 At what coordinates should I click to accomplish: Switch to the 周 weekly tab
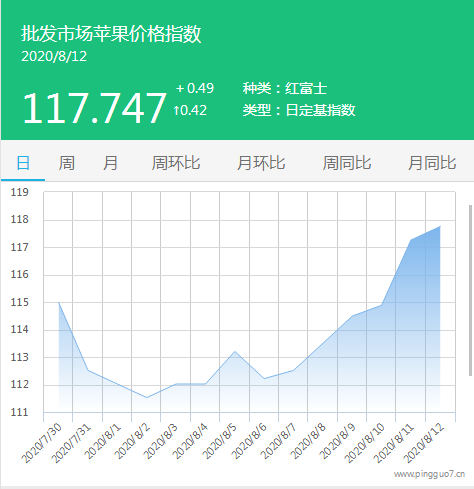click(x=66, y=163)
